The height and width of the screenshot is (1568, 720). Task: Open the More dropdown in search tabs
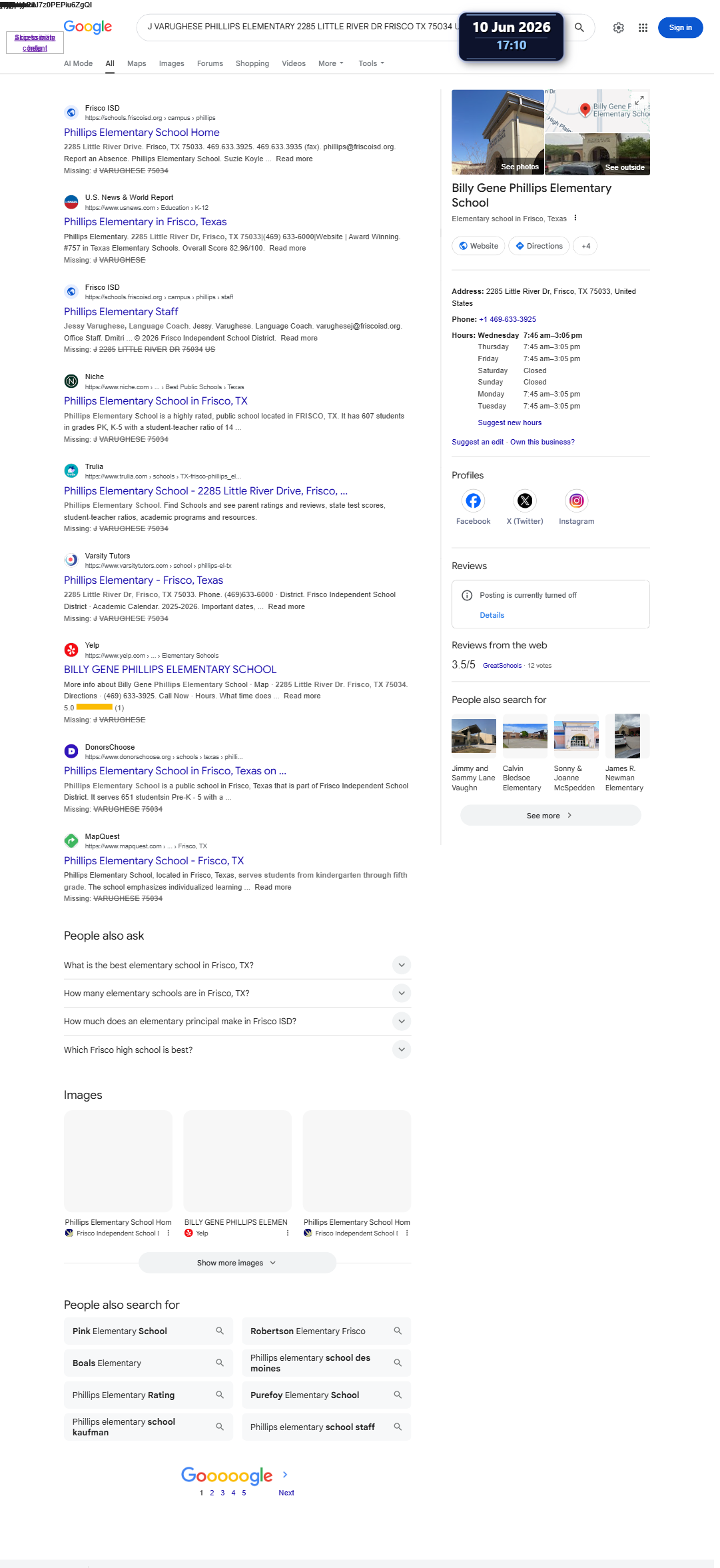click(331, 63)
